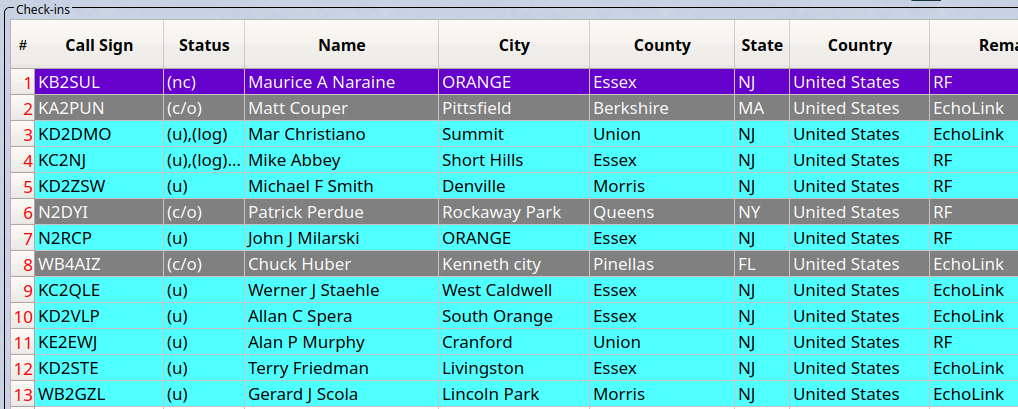
Task: Click the State column header
Action: pos(762,45)
